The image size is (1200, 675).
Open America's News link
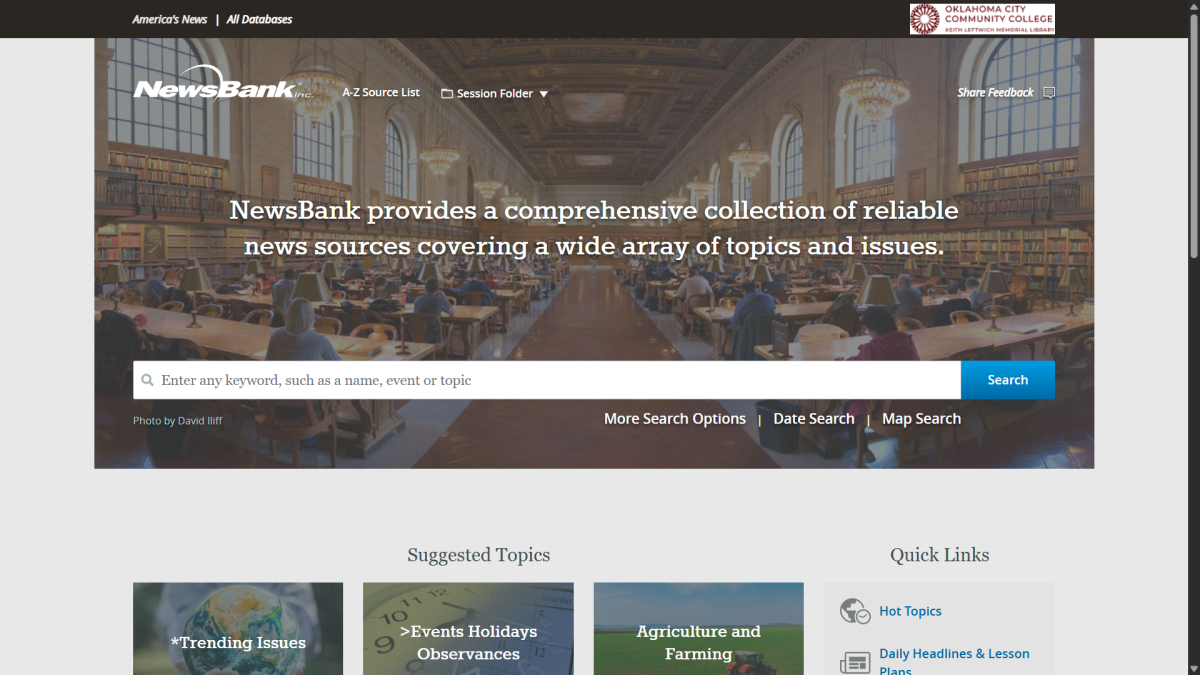pyautogui.click(x=170, y=19)
